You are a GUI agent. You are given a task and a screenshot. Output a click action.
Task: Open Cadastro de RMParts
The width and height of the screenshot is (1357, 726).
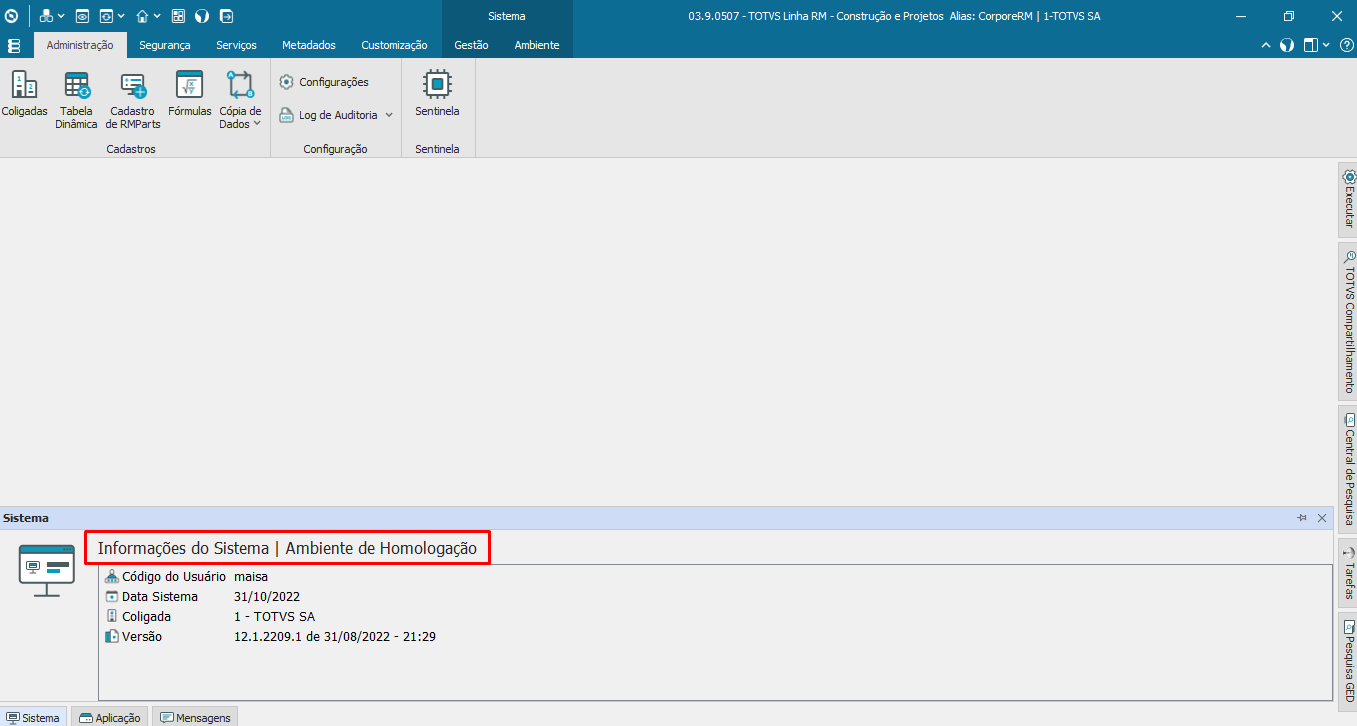[133, 101]
